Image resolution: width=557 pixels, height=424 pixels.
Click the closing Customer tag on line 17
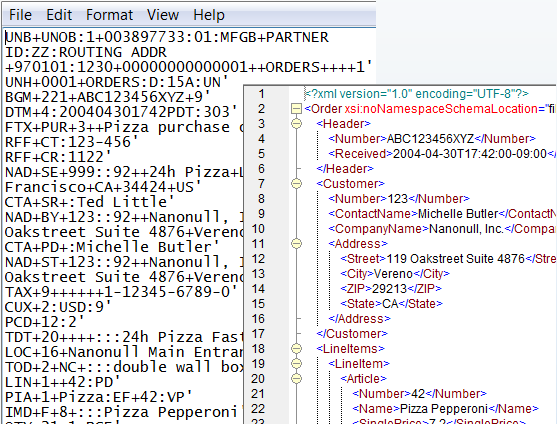coord(352,334)
